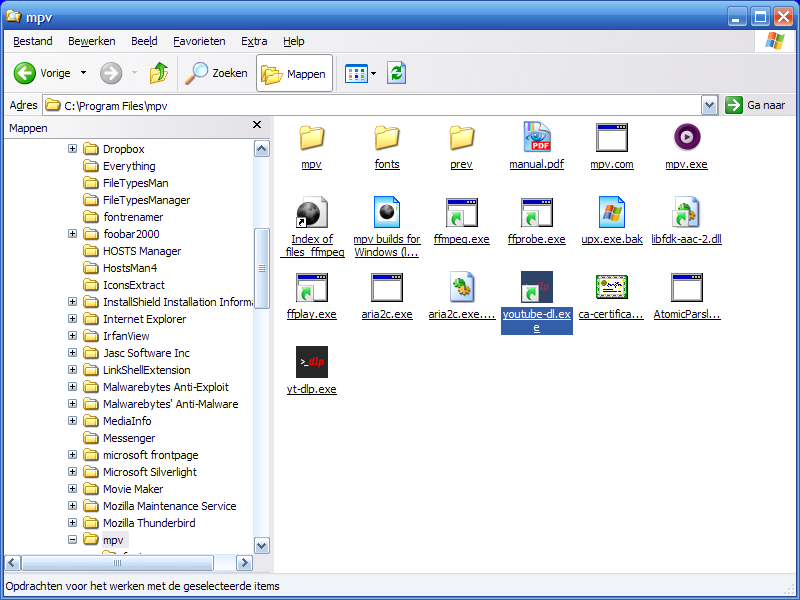Select the ffplay.exe icon
Screen dimensions: 800x600
pos(312,287)
